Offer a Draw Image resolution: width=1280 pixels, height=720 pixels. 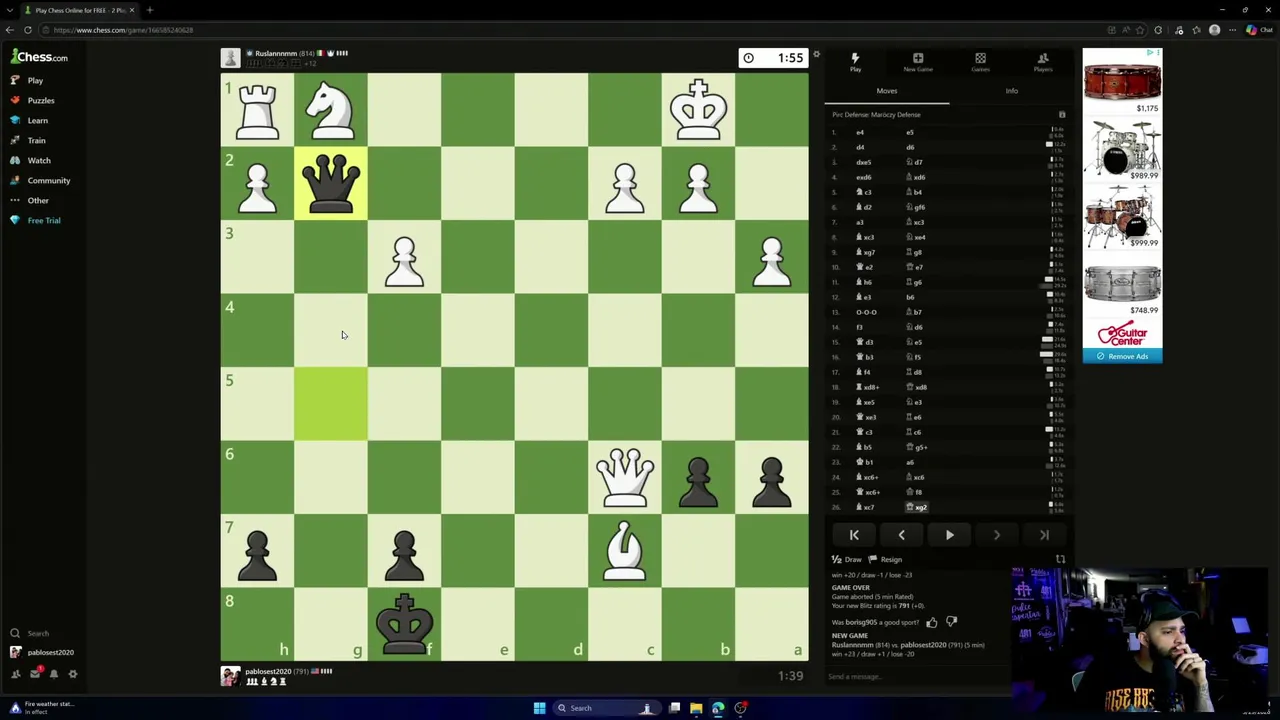pyautogui.click(x=847, y=560)
